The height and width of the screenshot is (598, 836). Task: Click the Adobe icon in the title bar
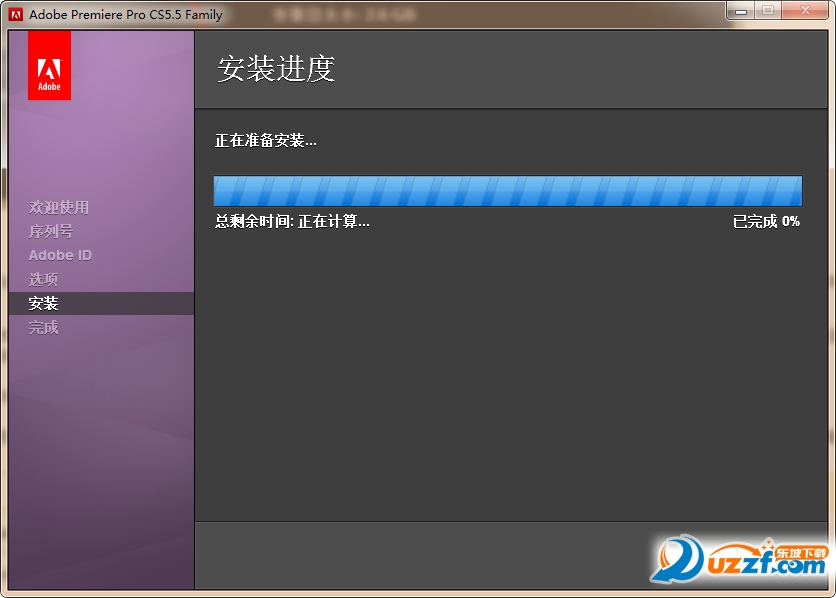tap(16, 14)
